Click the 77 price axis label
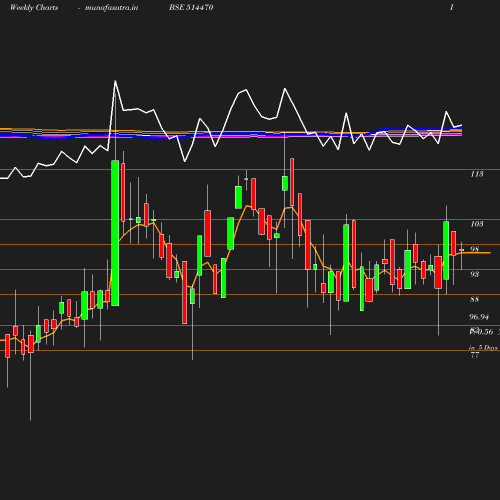The image size is (500, 500). pos(475,355)
